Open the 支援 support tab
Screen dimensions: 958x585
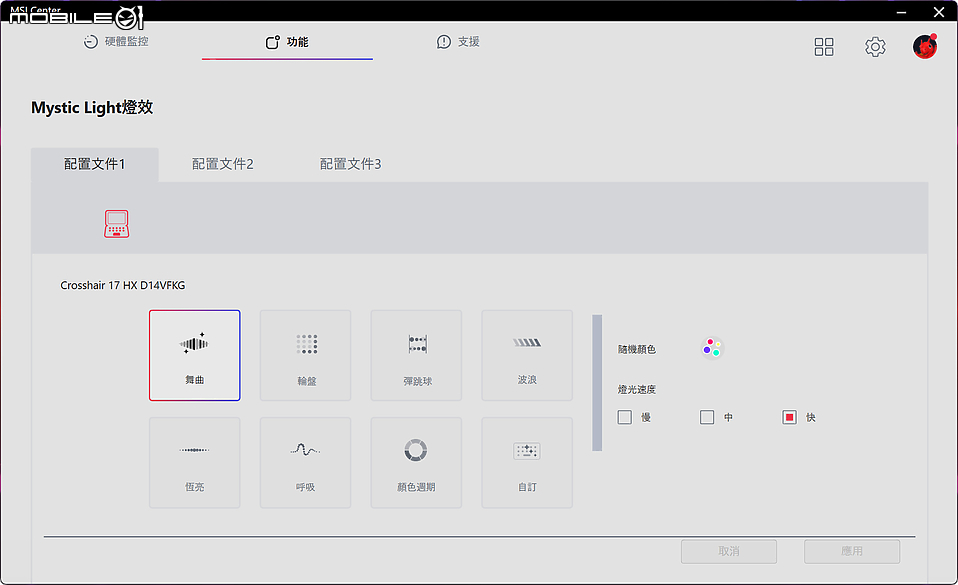coord(458,42)
